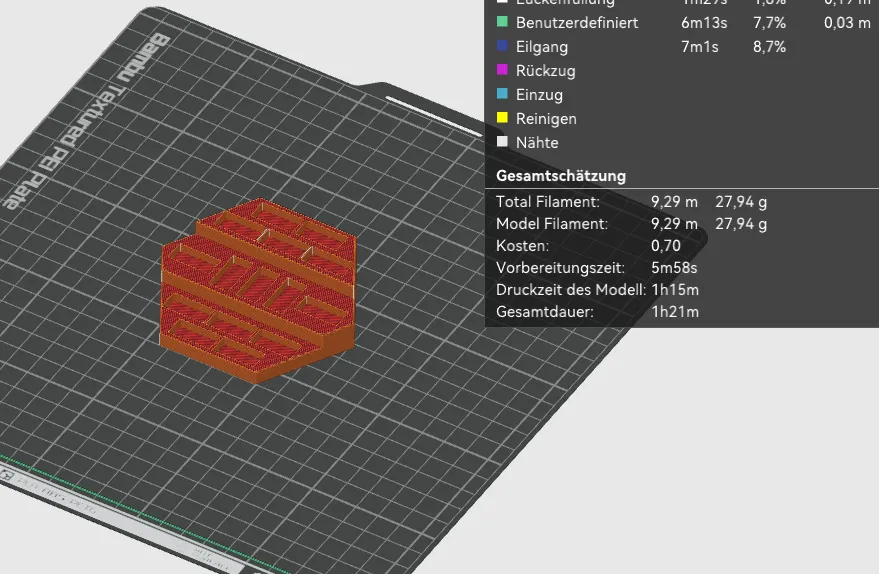
Task: Click the yellow Reinigen legend square
Action: coord(502,118)
